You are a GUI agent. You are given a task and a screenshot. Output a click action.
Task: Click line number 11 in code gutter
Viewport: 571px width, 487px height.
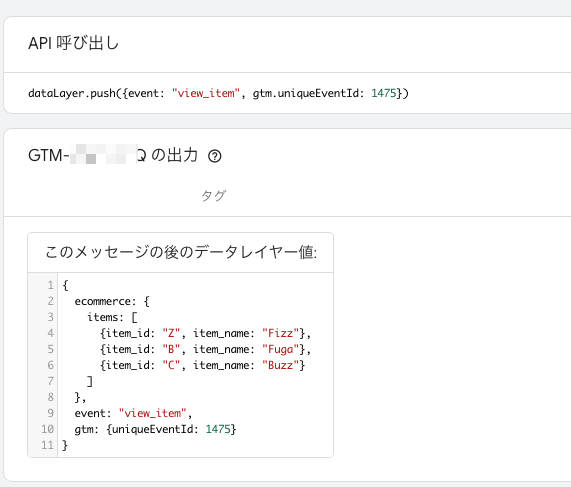click(47, 445)
